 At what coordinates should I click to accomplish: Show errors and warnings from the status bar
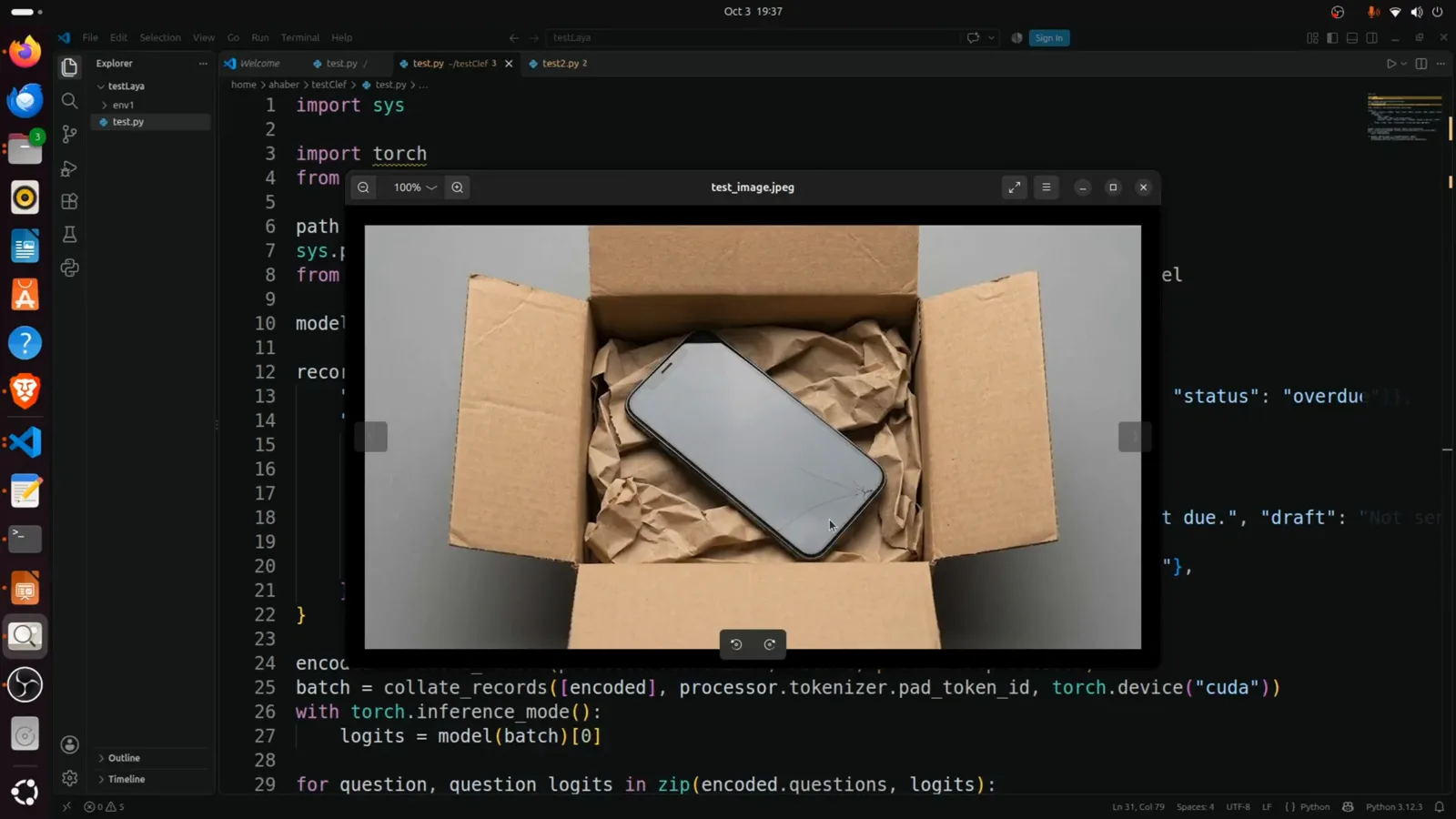click(104, 806)
